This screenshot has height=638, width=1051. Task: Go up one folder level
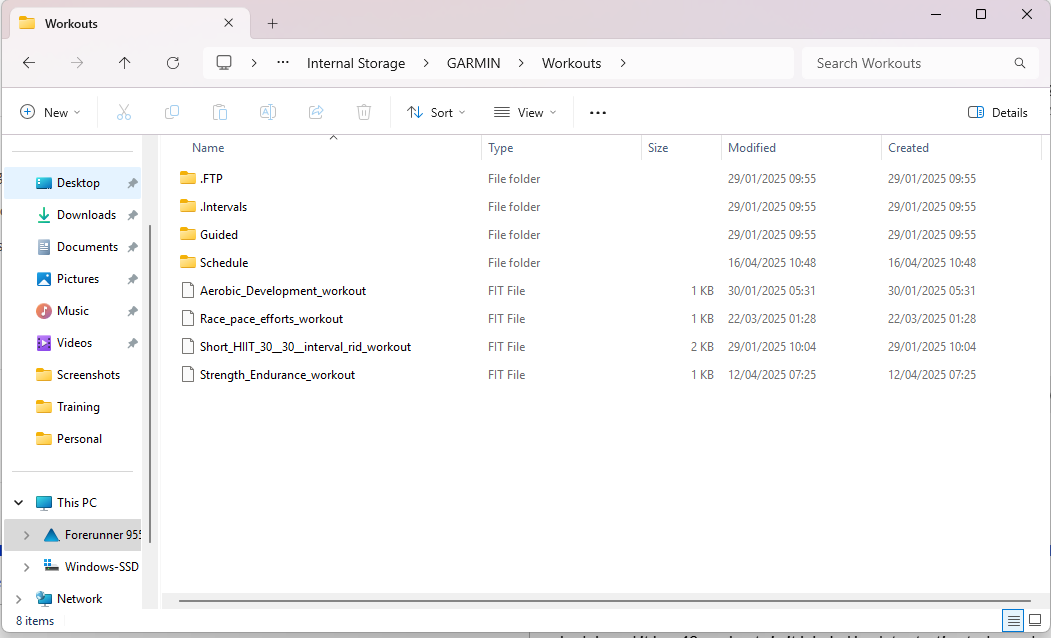[x=125, y=63]
